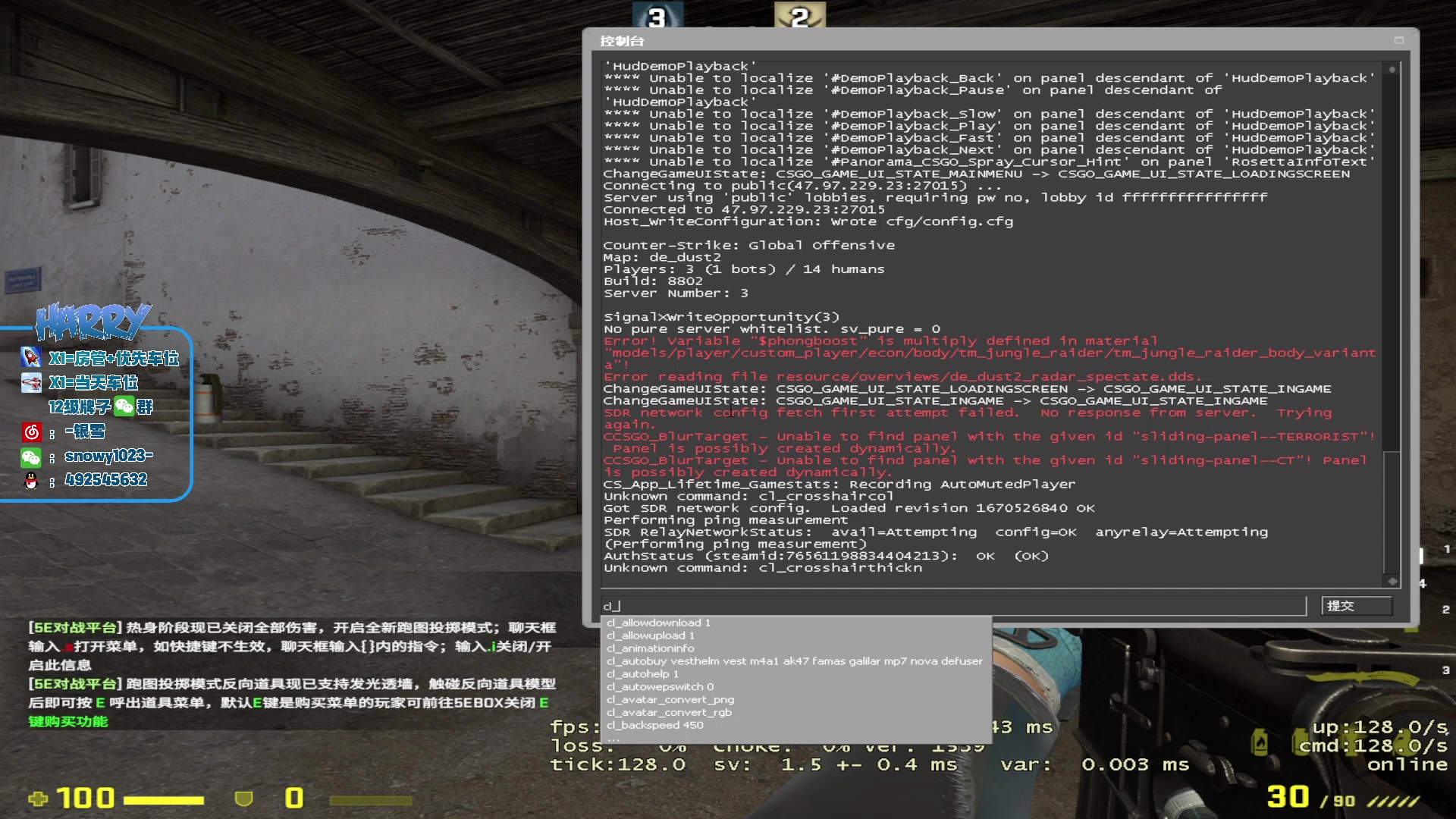Viewport: 1456px width, 819px height.
Task: Click the 'up:128.0/s' net graph readout
Action: pos(1380,726)
